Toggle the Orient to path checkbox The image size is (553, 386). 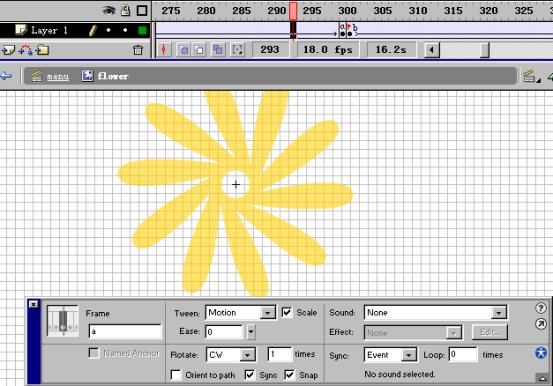(176, 375)
